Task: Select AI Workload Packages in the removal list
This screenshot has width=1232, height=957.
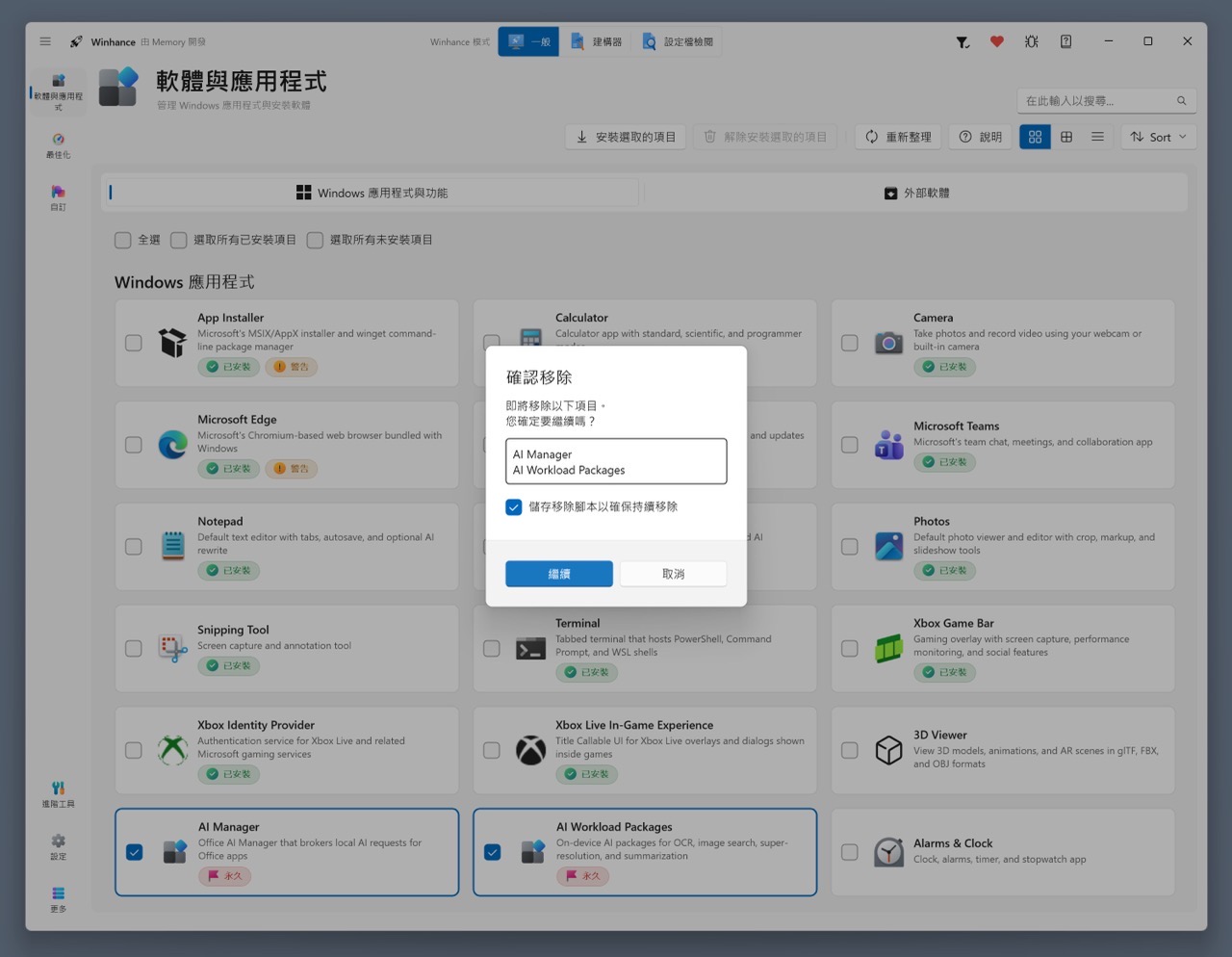Action: coord(569,470)
